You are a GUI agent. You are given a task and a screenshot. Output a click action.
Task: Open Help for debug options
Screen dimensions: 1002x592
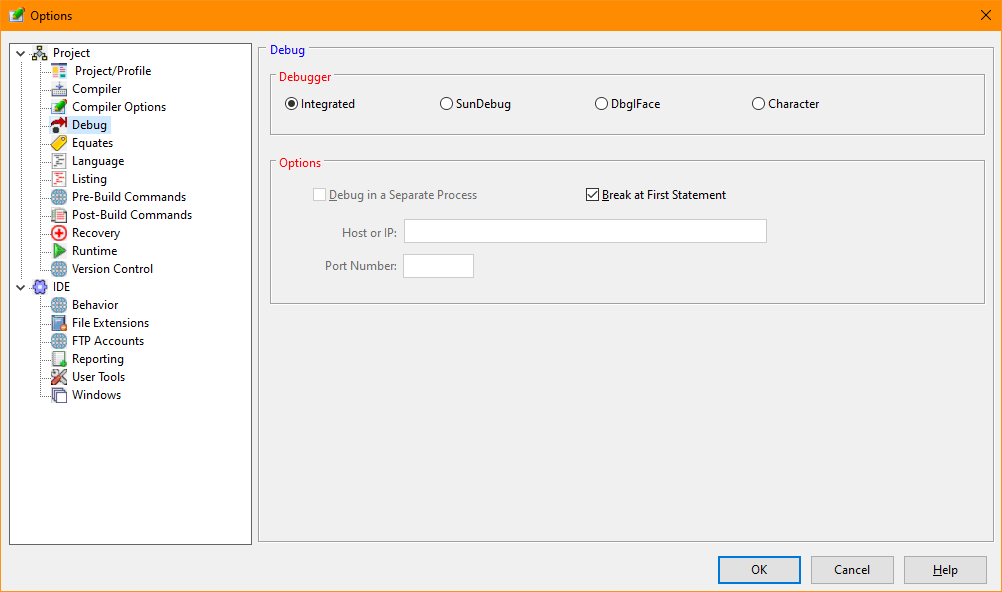pos(945,570)
